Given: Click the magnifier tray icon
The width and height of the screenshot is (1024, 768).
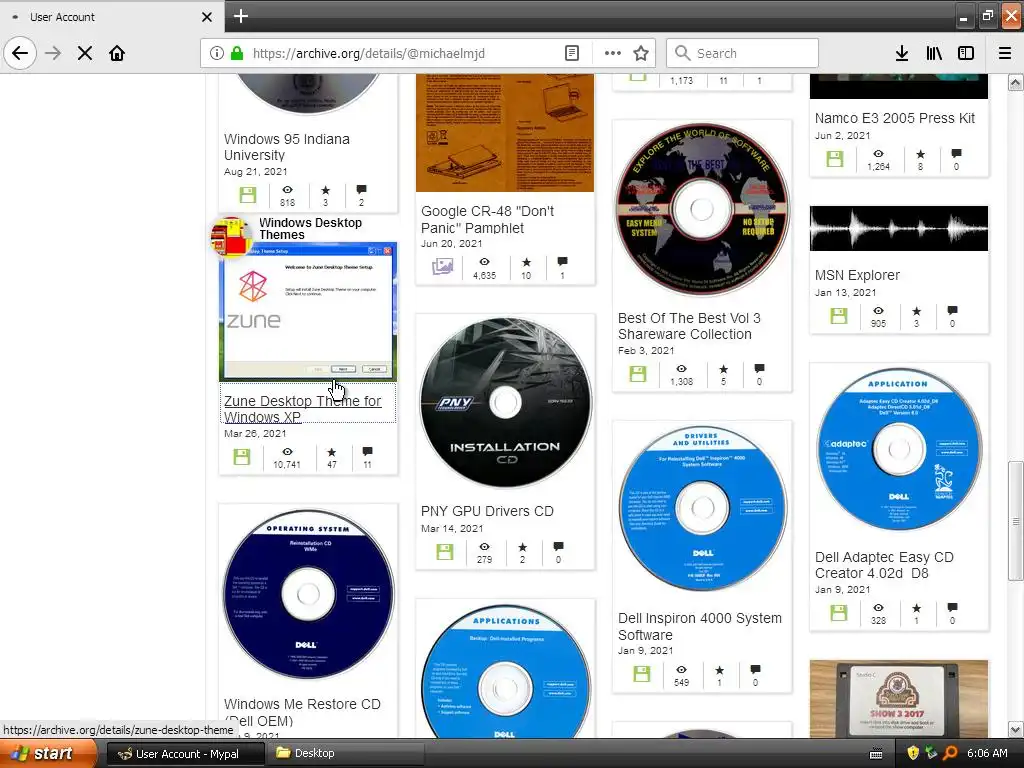Looking at the screenshot, I should point(950,754).
